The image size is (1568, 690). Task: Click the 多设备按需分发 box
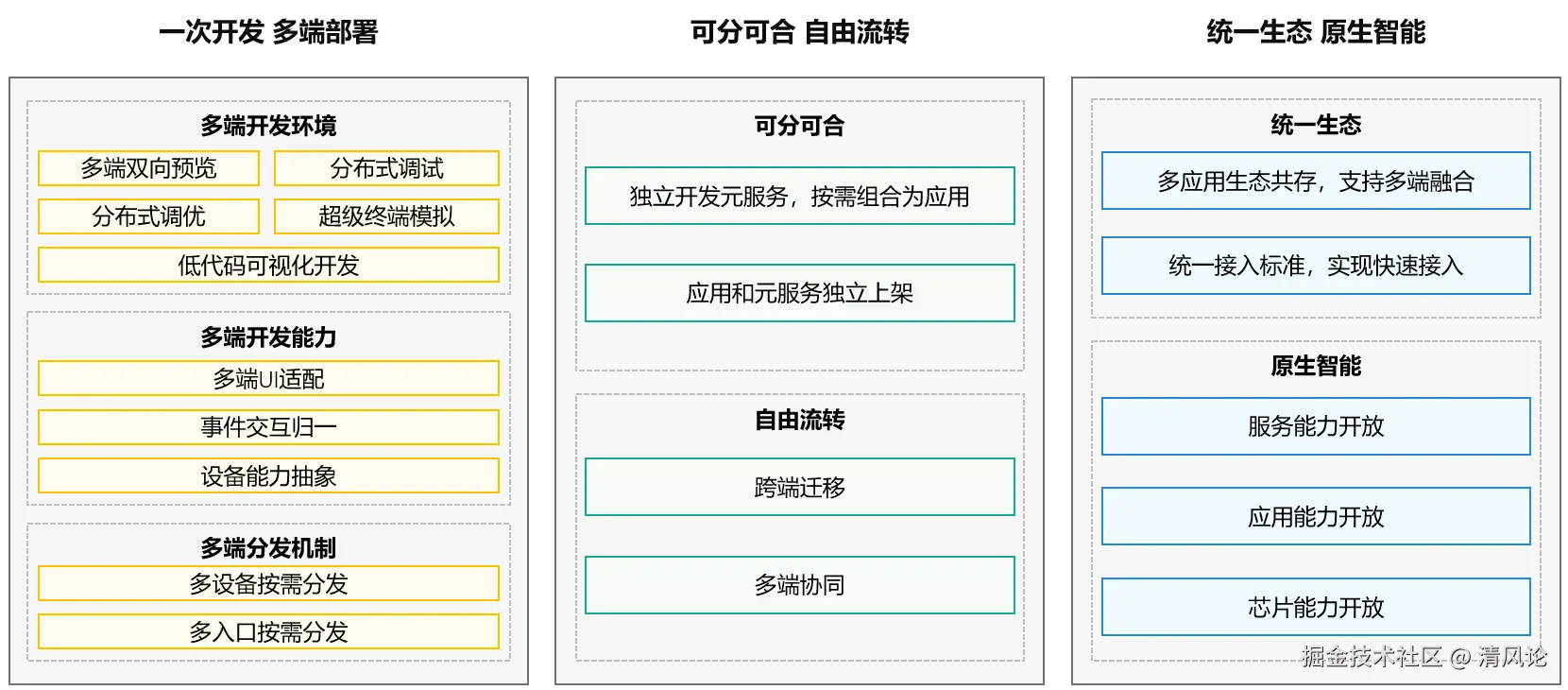pyautogui.click(x=268, y=584)
